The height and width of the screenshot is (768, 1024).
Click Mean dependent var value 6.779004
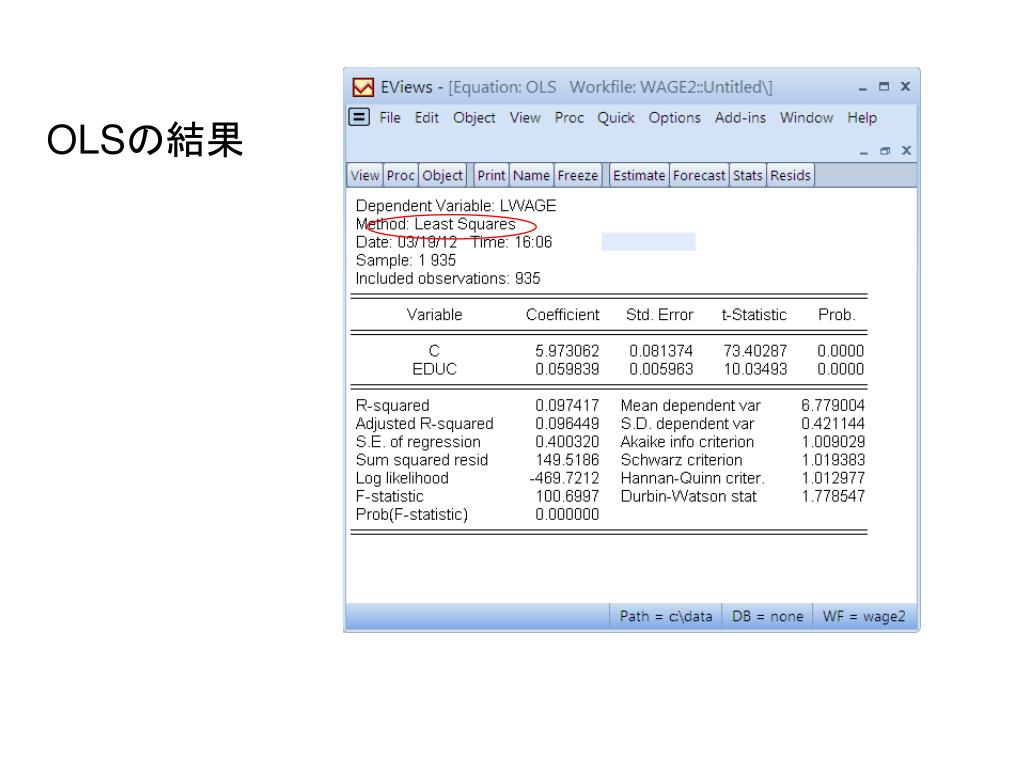[x=833, y=406]
